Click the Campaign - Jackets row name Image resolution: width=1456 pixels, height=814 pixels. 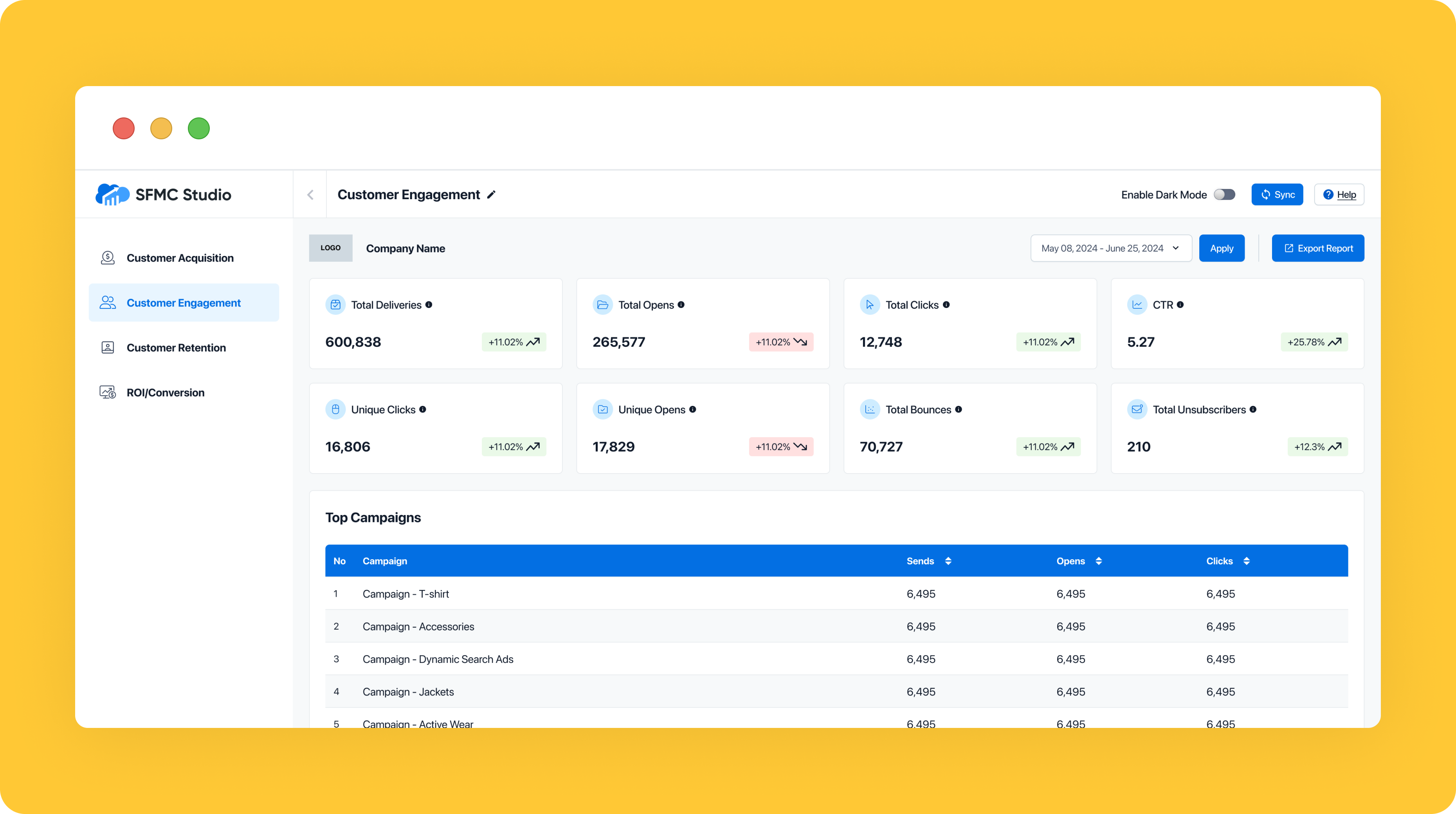click(408, 692)
